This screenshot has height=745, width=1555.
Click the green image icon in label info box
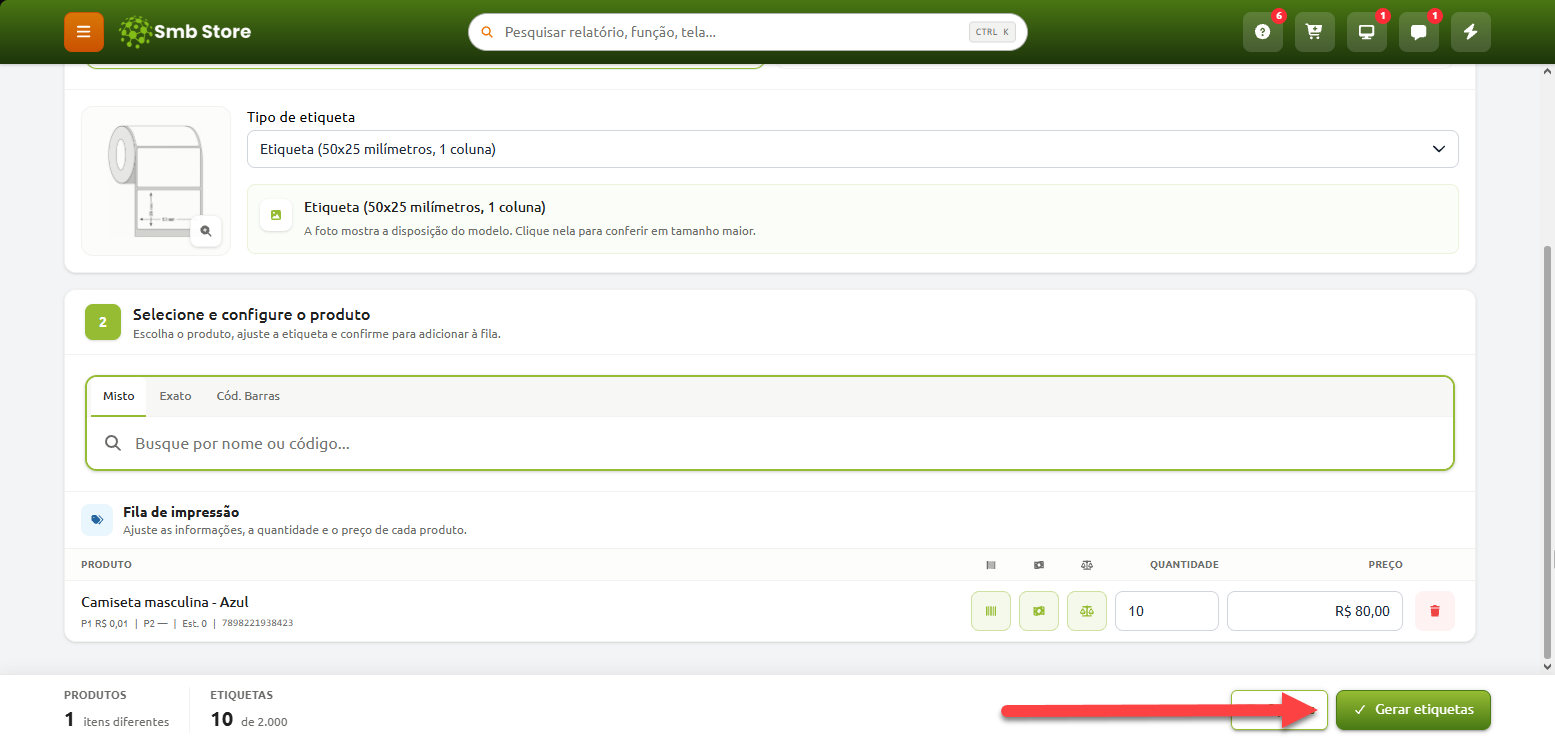pyautogui.click(x=276, y=215)
